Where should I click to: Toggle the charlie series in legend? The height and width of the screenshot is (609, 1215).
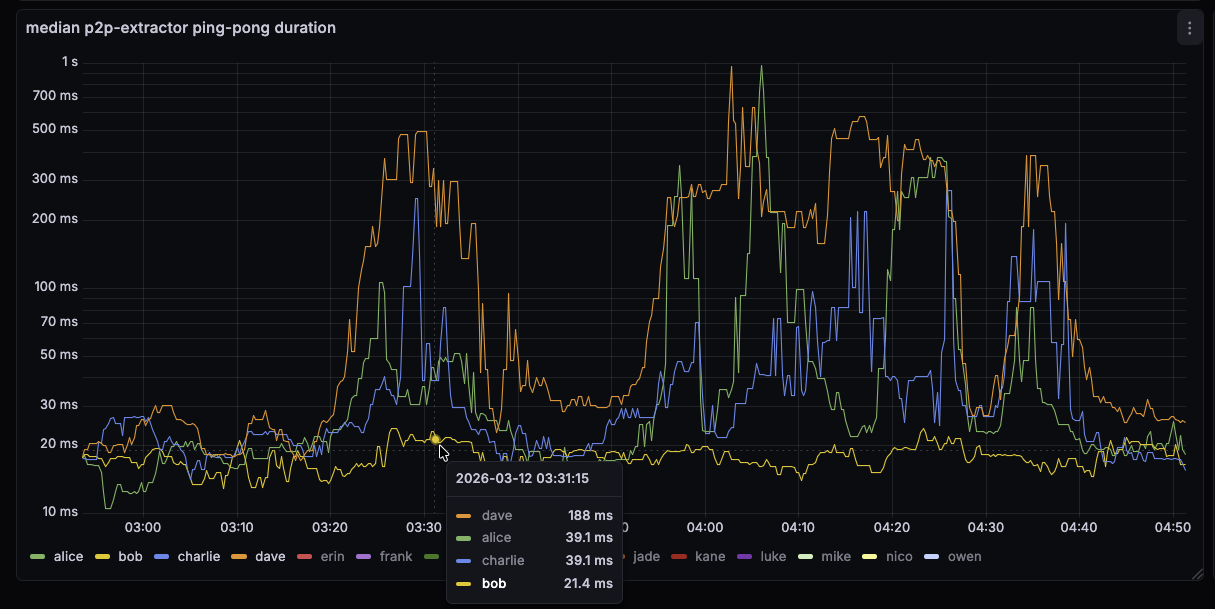pyautogui.click(x=198, y=556)
